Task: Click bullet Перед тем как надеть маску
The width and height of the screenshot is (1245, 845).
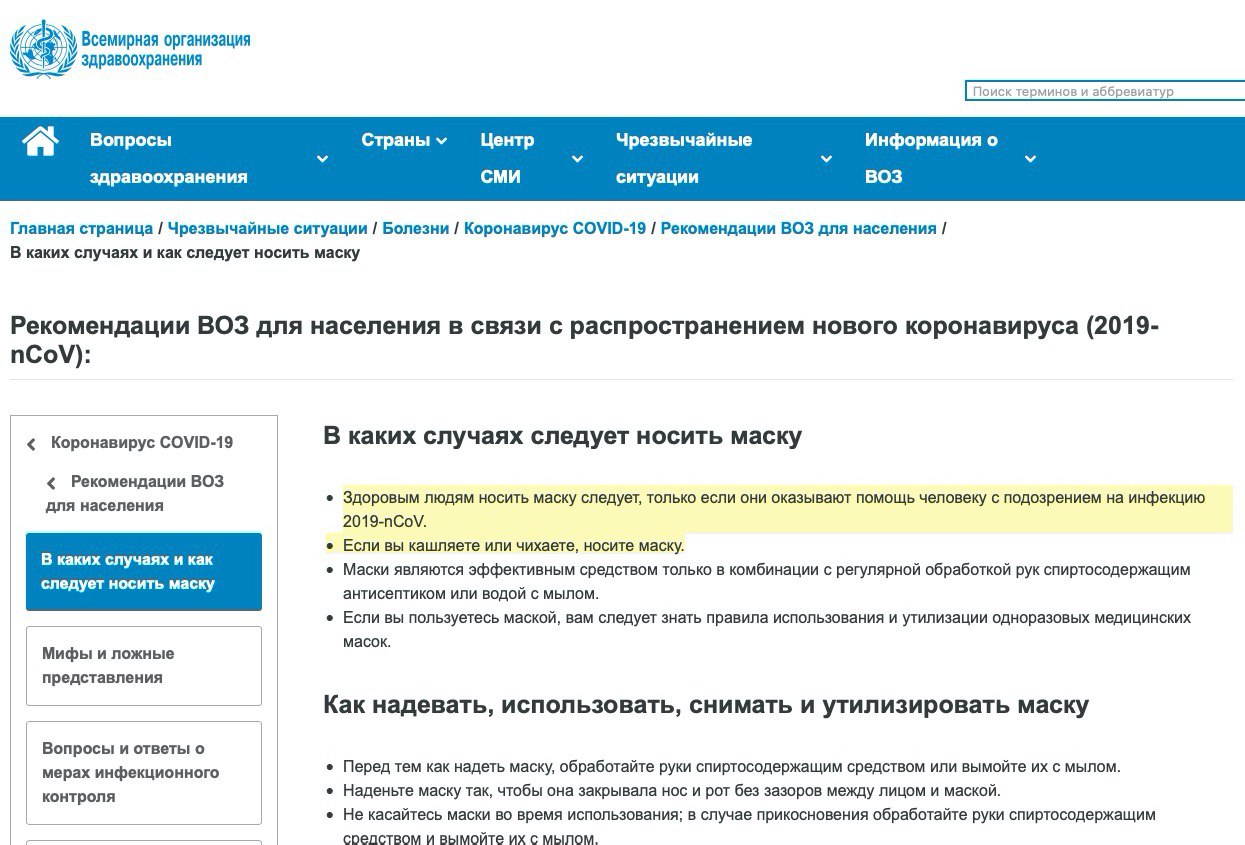Action: pyautogui.click(x=732, y=767)
